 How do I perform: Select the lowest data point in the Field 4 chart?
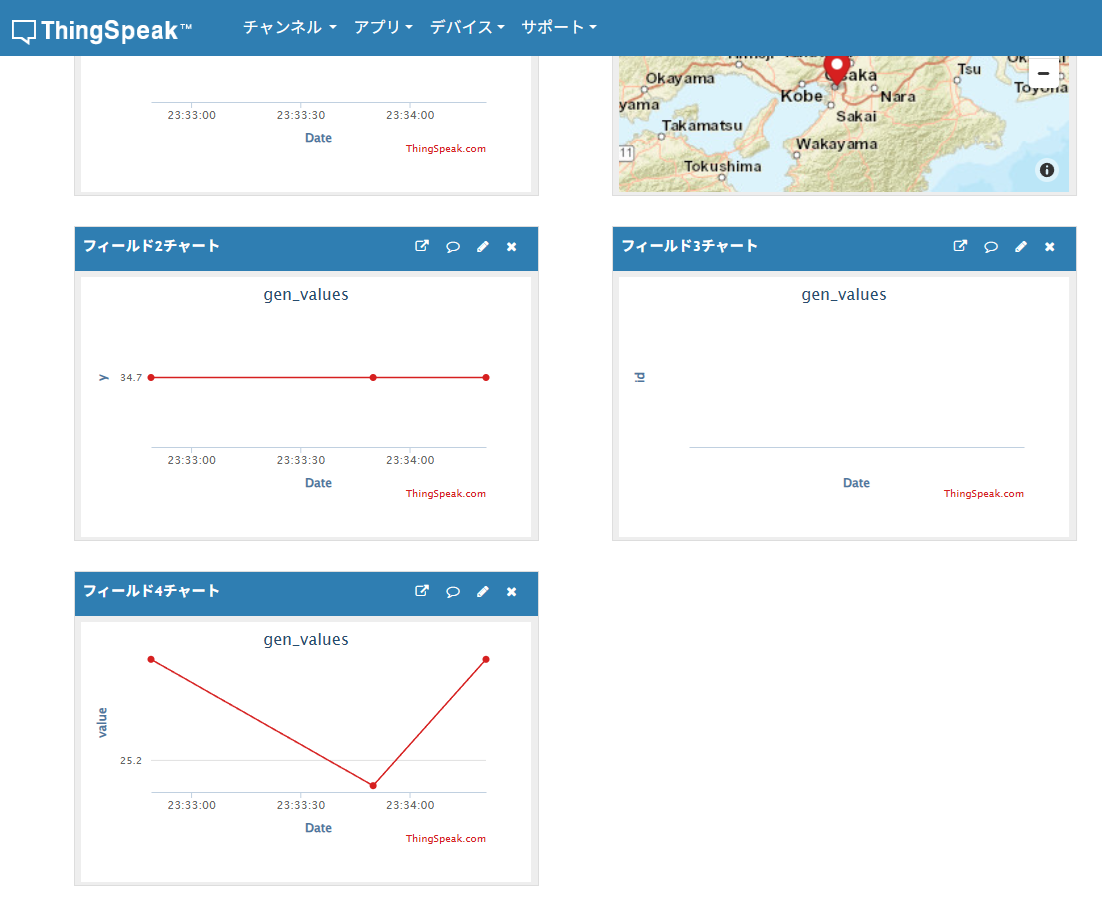tap(373, 785)
